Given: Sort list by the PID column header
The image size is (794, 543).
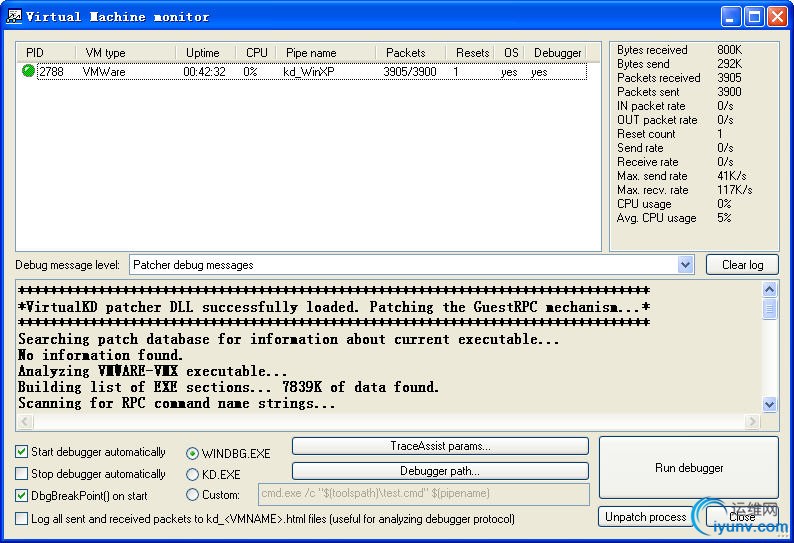Looking at the screenshot, I should (x=46, y=53).
